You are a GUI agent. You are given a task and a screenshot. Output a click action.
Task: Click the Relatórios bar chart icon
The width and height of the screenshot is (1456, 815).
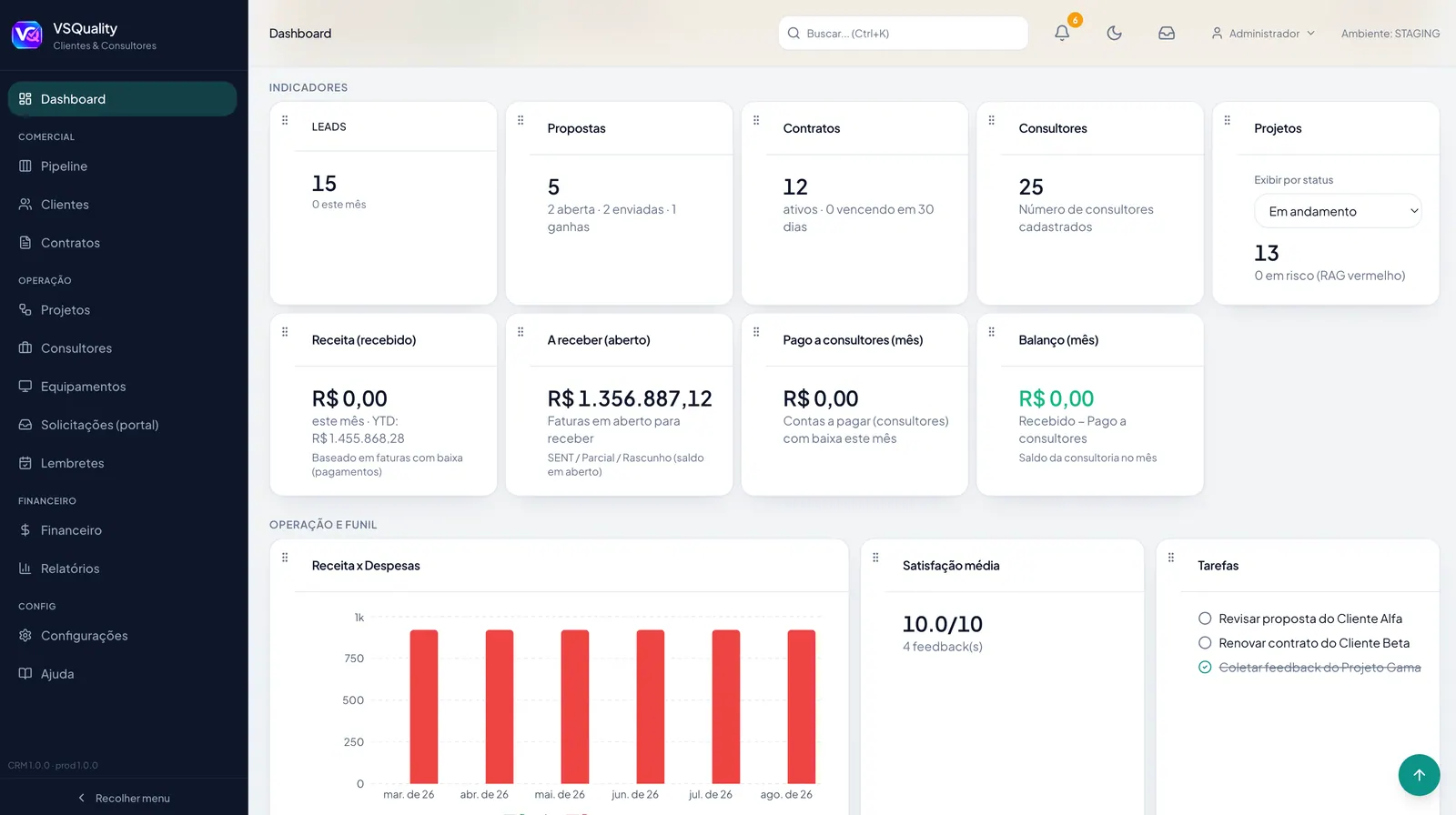tap(25, 568)
